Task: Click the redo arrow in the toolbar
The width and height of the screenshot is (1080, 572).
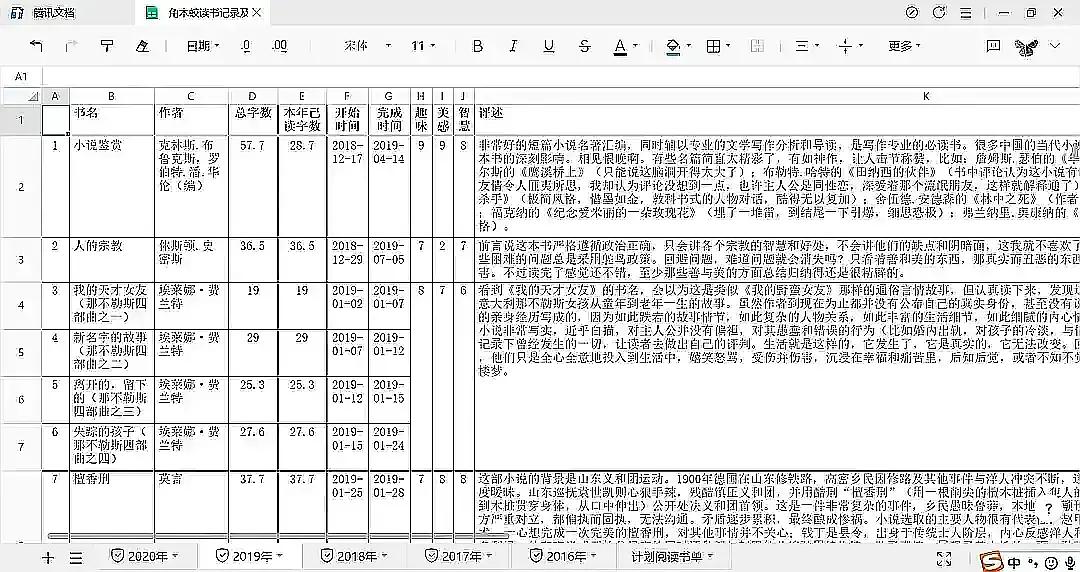Action: [x=72, y=46]
